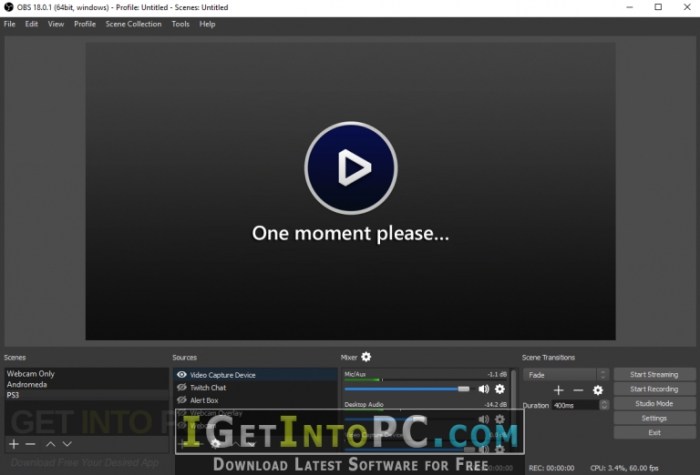Select the Webcam Only scene
The width and height of the screenshot is (700, 475).
pos(86,374)
